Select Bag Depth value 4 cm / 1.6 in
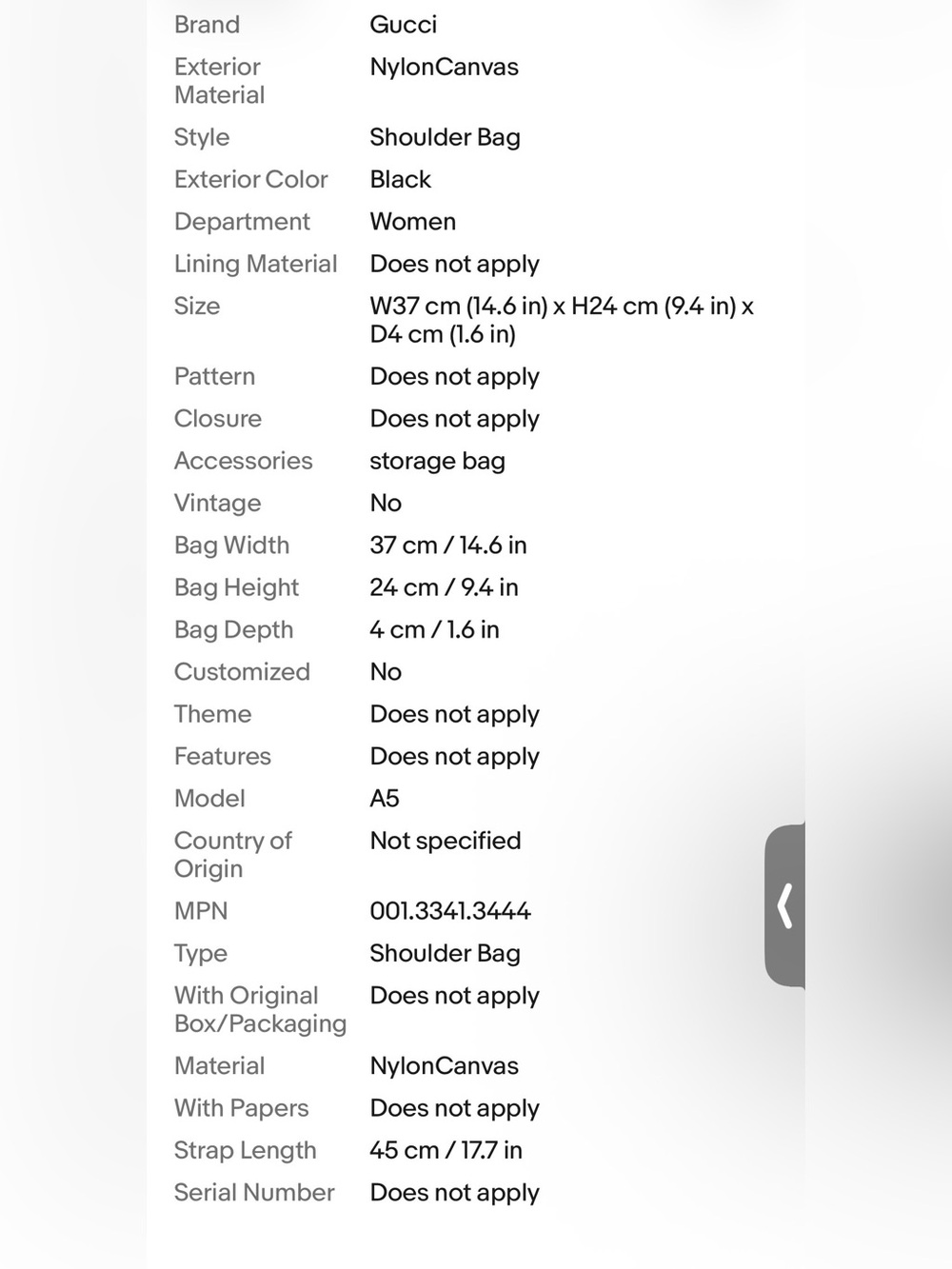Screen dimensions: 952x1269 point(434,629)
